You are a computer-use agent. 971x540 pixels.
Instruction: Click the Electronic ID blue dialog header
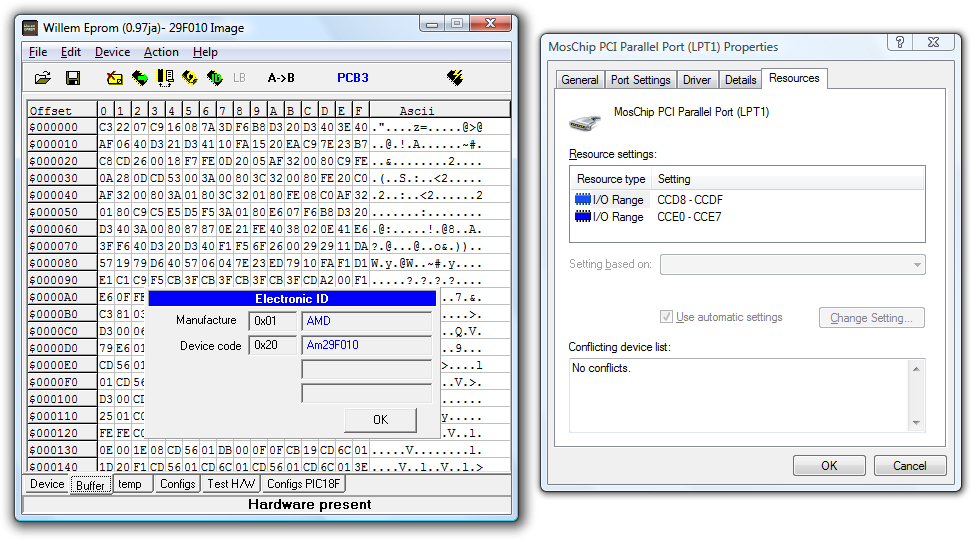click(x=292, y=298)
